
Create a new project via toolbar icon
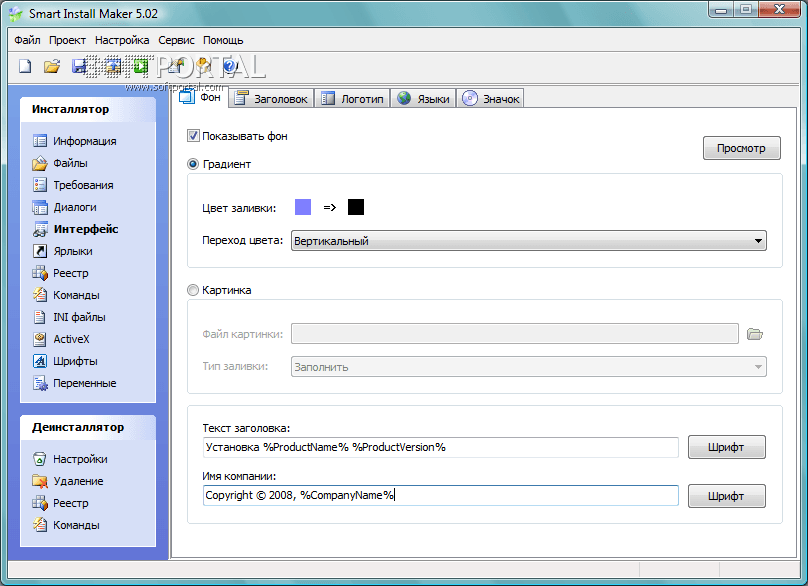point(25,66)
